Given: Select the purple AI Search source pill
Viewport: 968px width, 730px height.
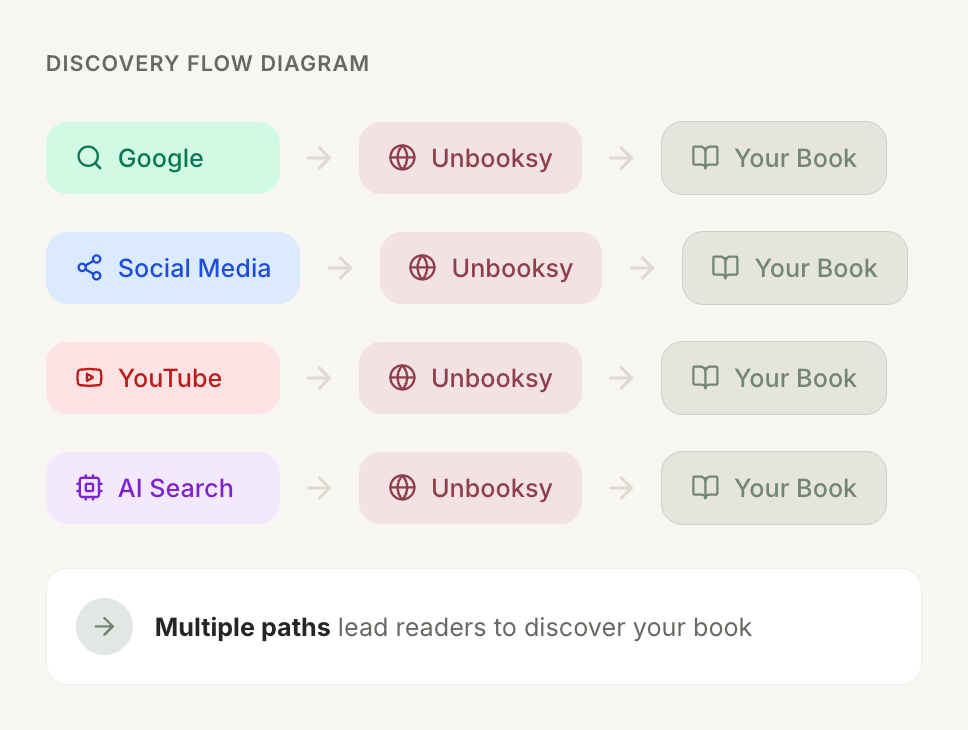Looking at the screenshot, I should [x=163, y=487].
